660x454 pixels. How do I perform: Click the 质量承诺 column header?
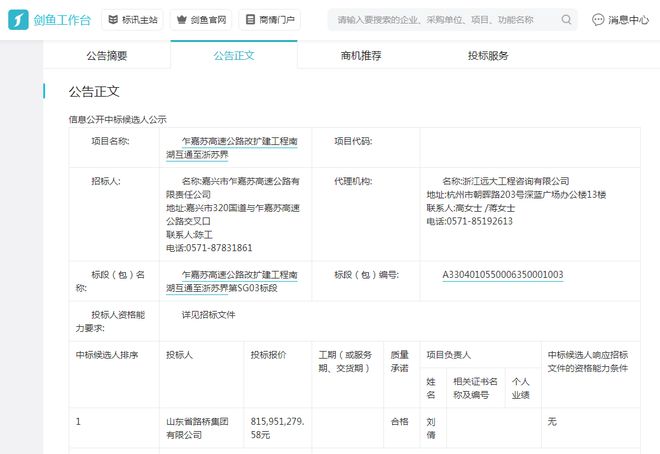399,361
